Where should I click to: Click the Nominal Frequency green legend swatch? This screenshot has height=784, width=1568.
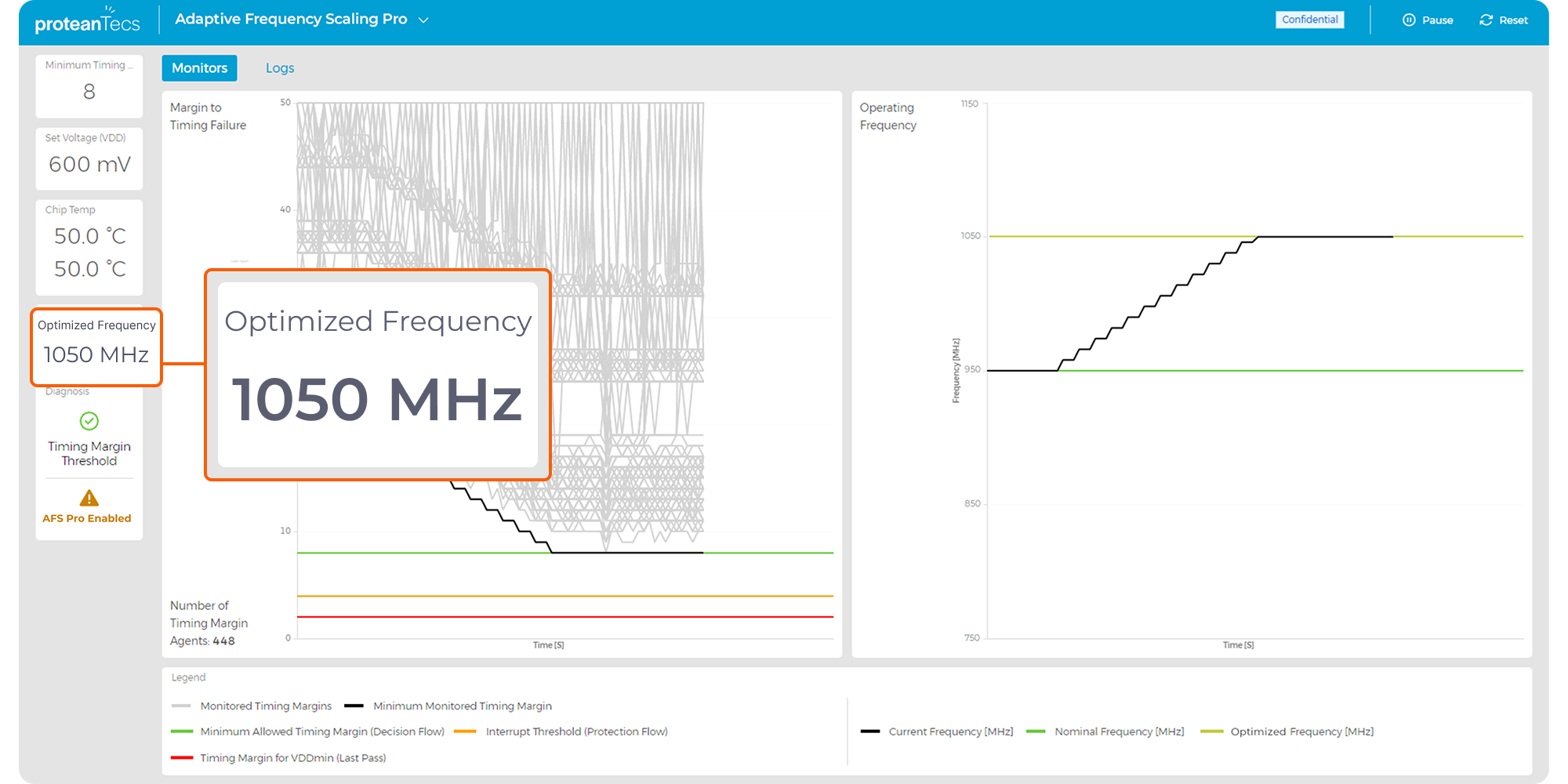click(x=1035, y=731)
